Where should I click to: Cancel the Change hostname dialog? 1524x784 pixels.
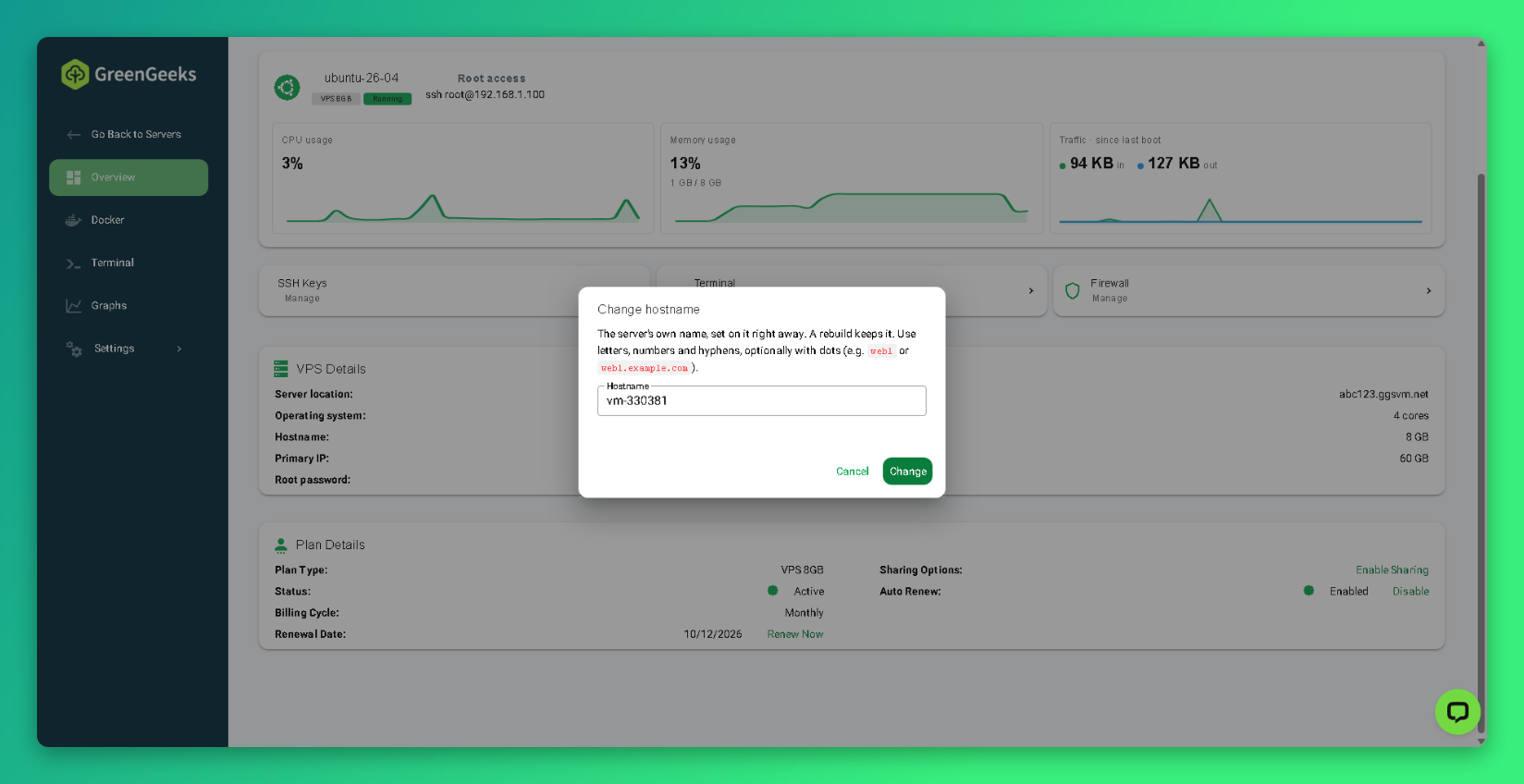(853, 472)
